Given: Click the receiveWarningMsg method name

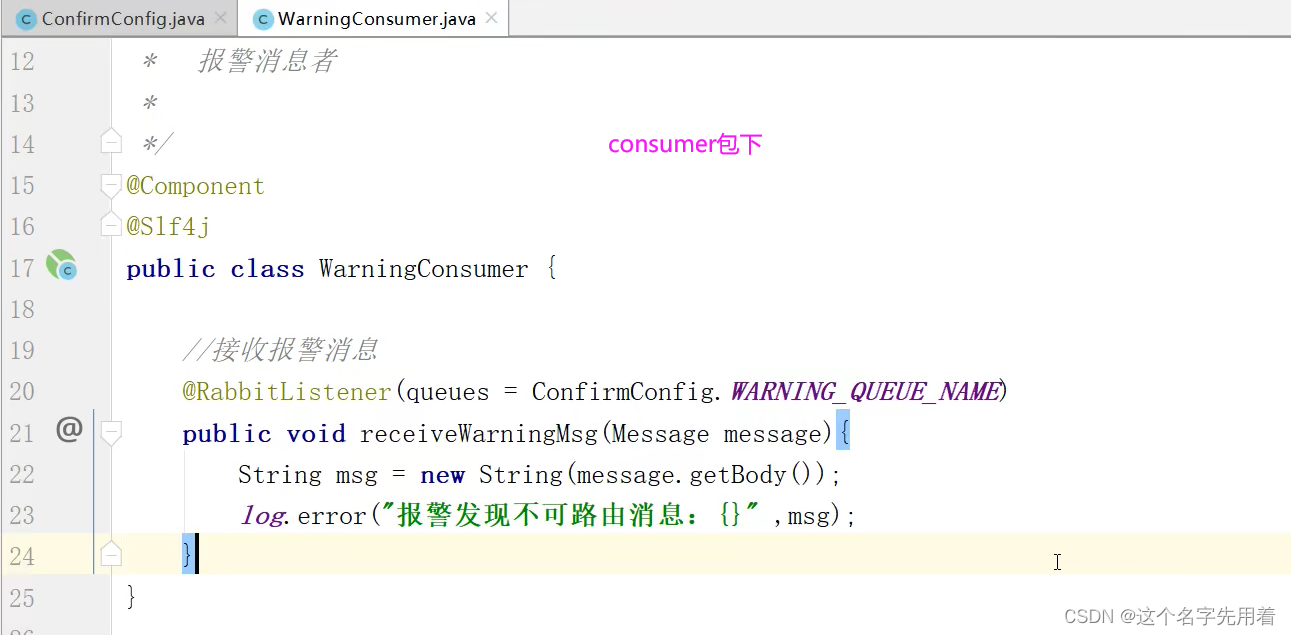Looking at the screenshot, I should tap(479, 434).
